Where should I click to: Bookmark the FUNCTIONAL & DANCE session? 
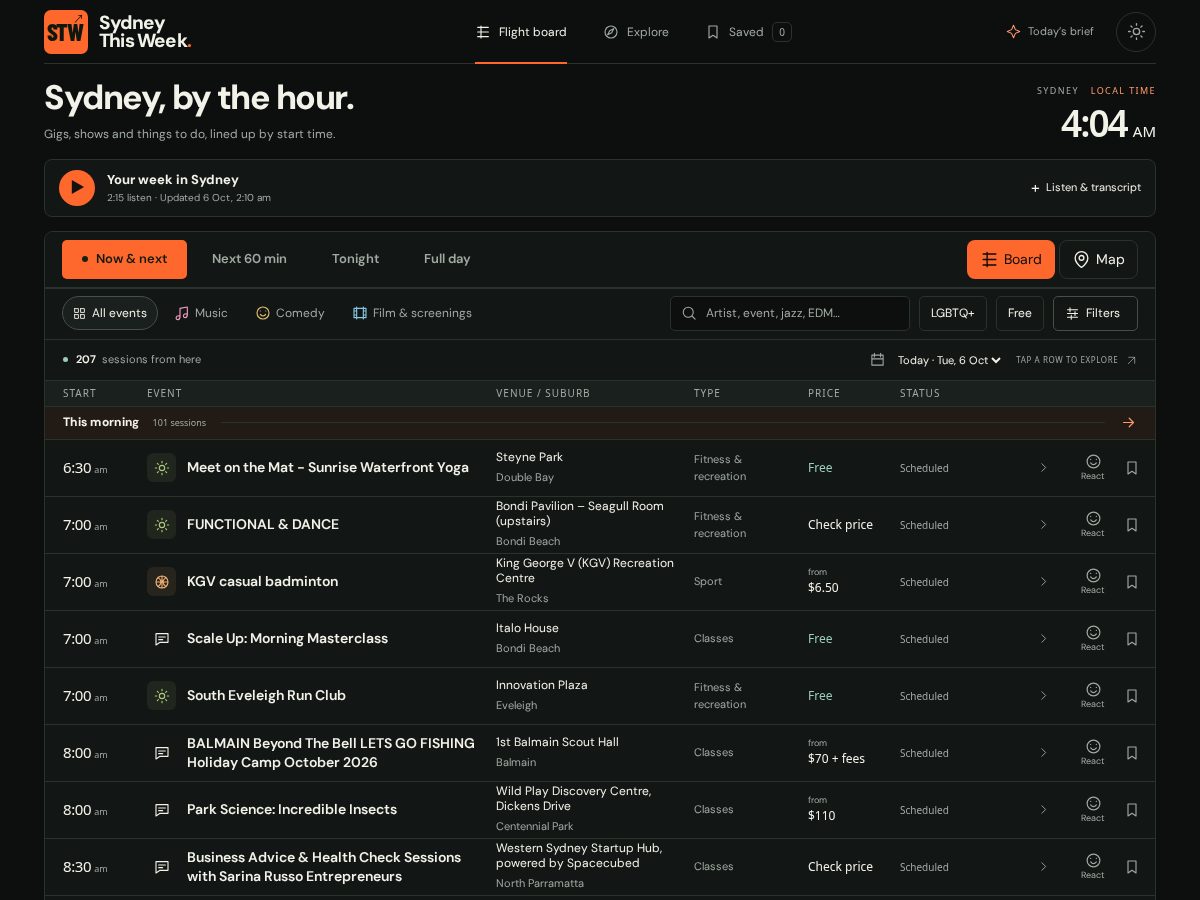[x=1132, y=525]
